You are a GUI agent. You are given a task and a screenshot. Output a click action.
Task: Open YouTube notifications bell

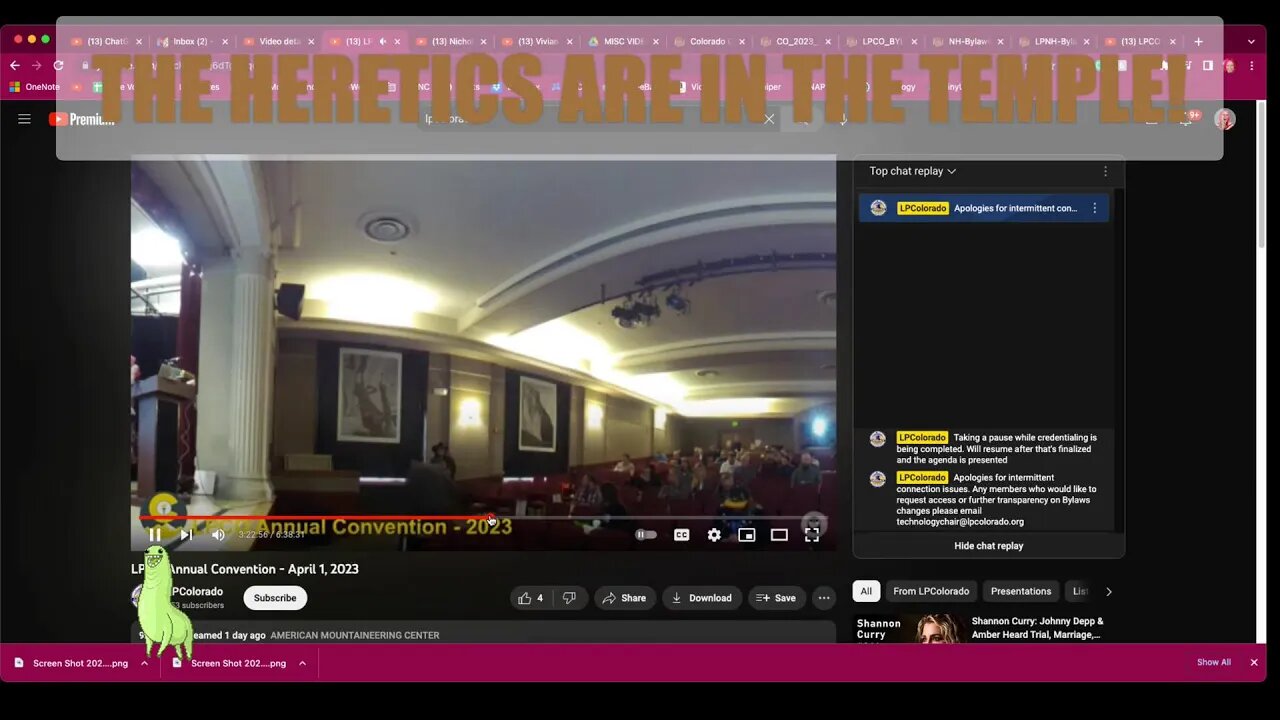[x=1187, y=119]
